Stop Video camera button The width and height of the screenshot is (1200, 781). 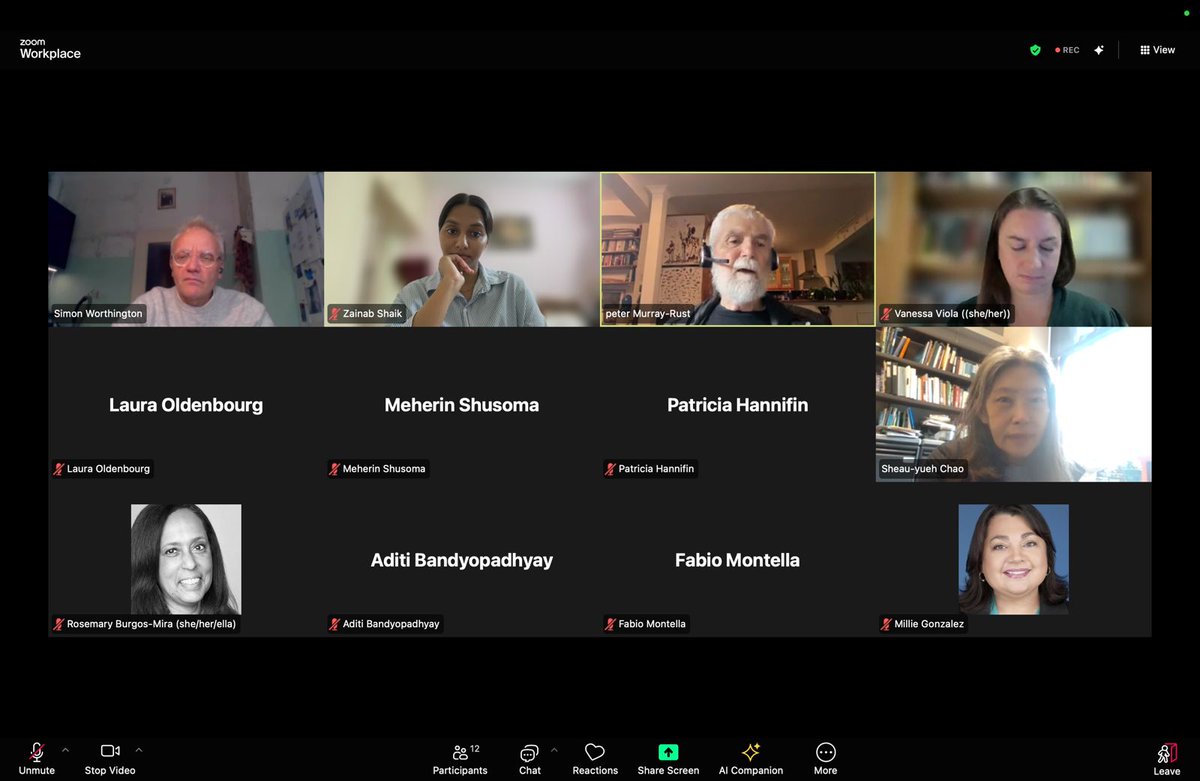110,759
